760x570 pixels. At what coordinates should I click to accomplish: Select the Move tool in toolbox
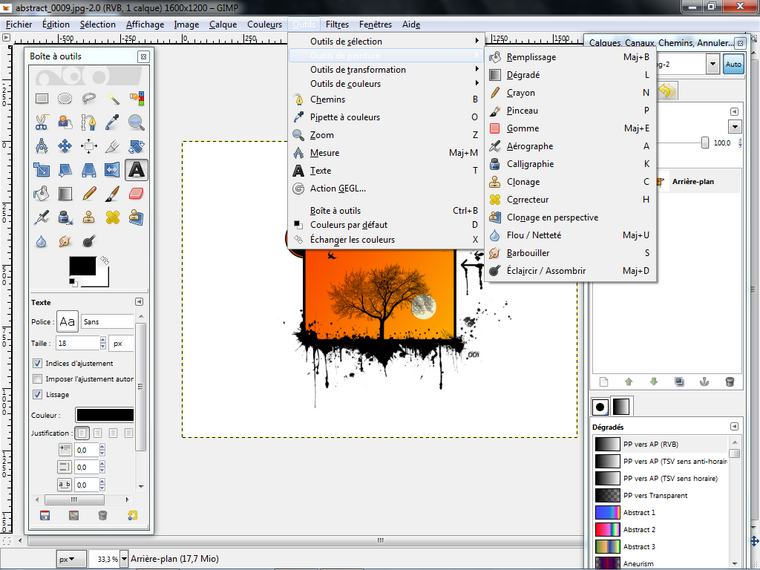[x=65, y=146]
